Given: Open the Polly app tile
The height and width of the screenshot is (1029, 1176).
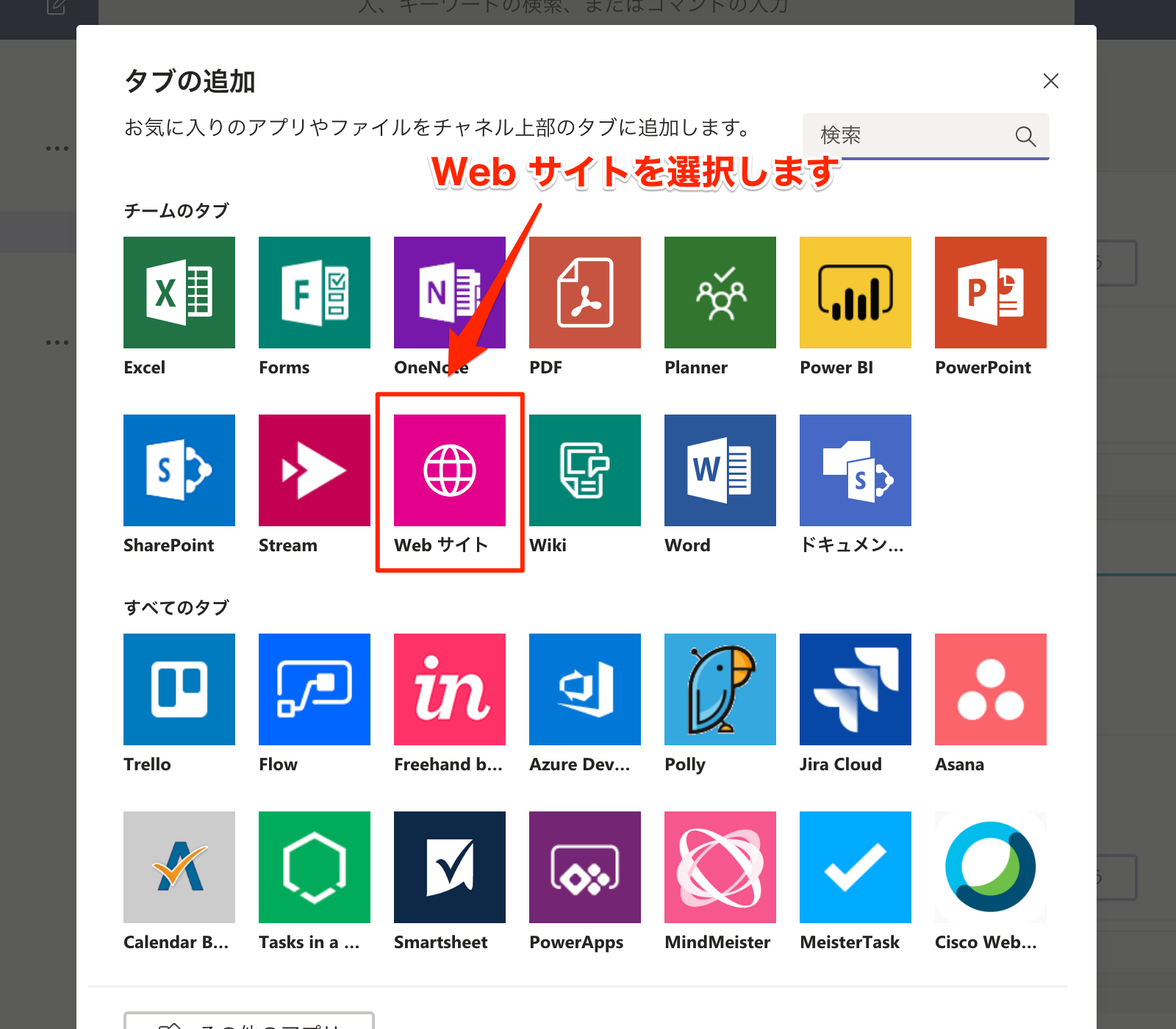Looking at the screenshot, I should 720,689.
